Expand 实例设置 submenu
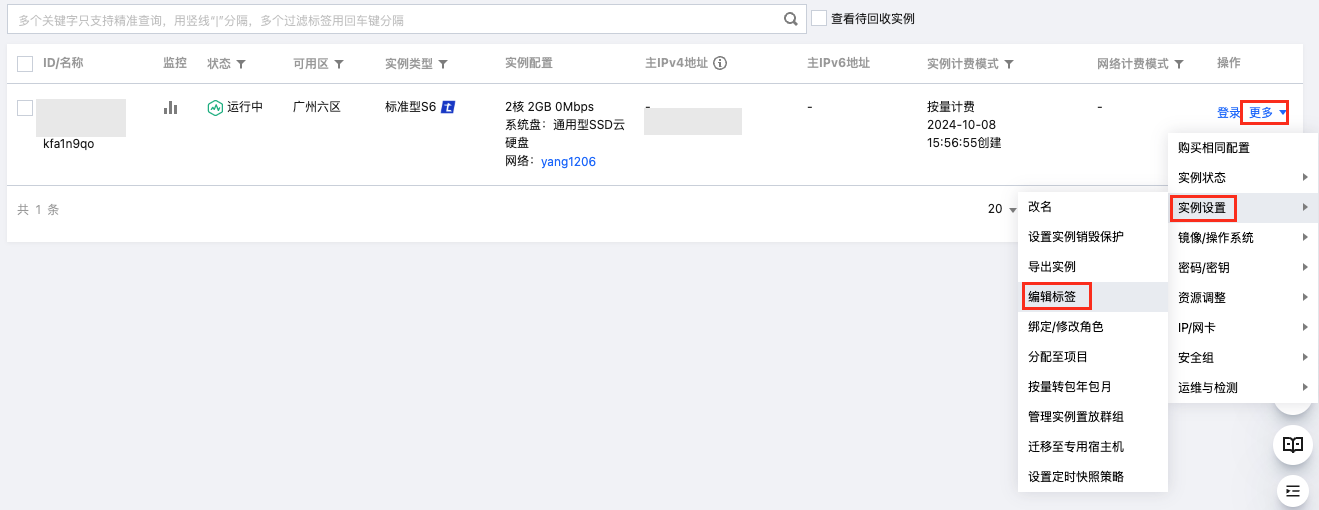1319x510 pixels. point(1243,207)
